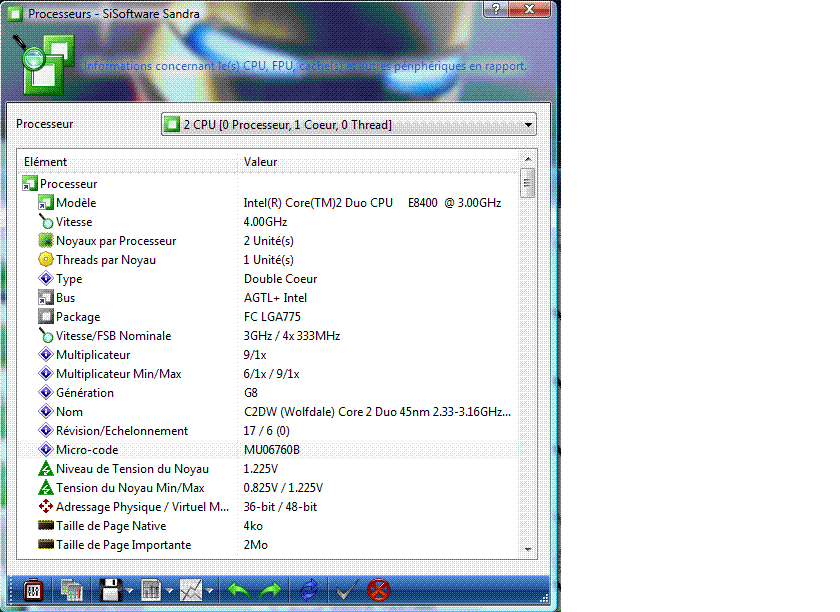The height and width of the screenshot is (612, 840).
Task: Click the Sandra processor logo in the header
Action: 43,64
